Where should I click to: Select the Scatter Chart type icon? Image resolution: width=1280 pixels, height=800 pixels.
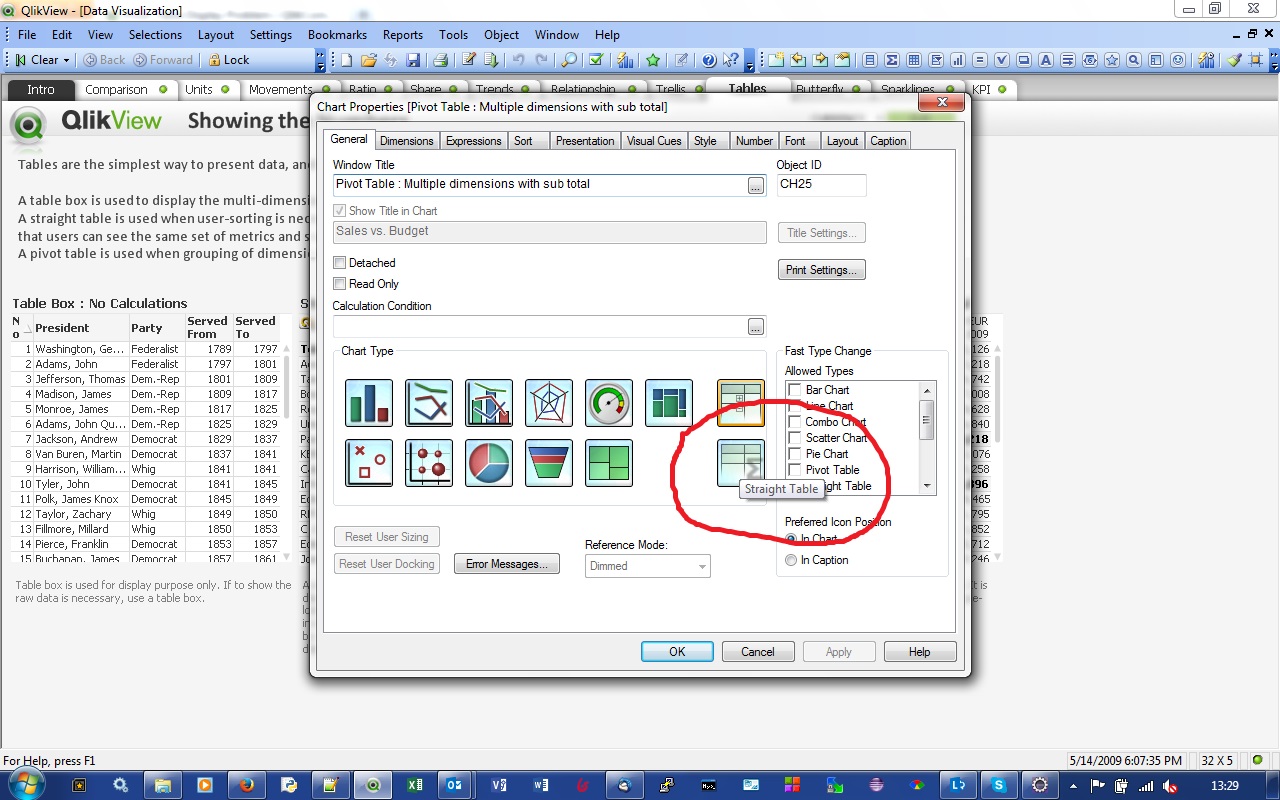click(369, 463)
